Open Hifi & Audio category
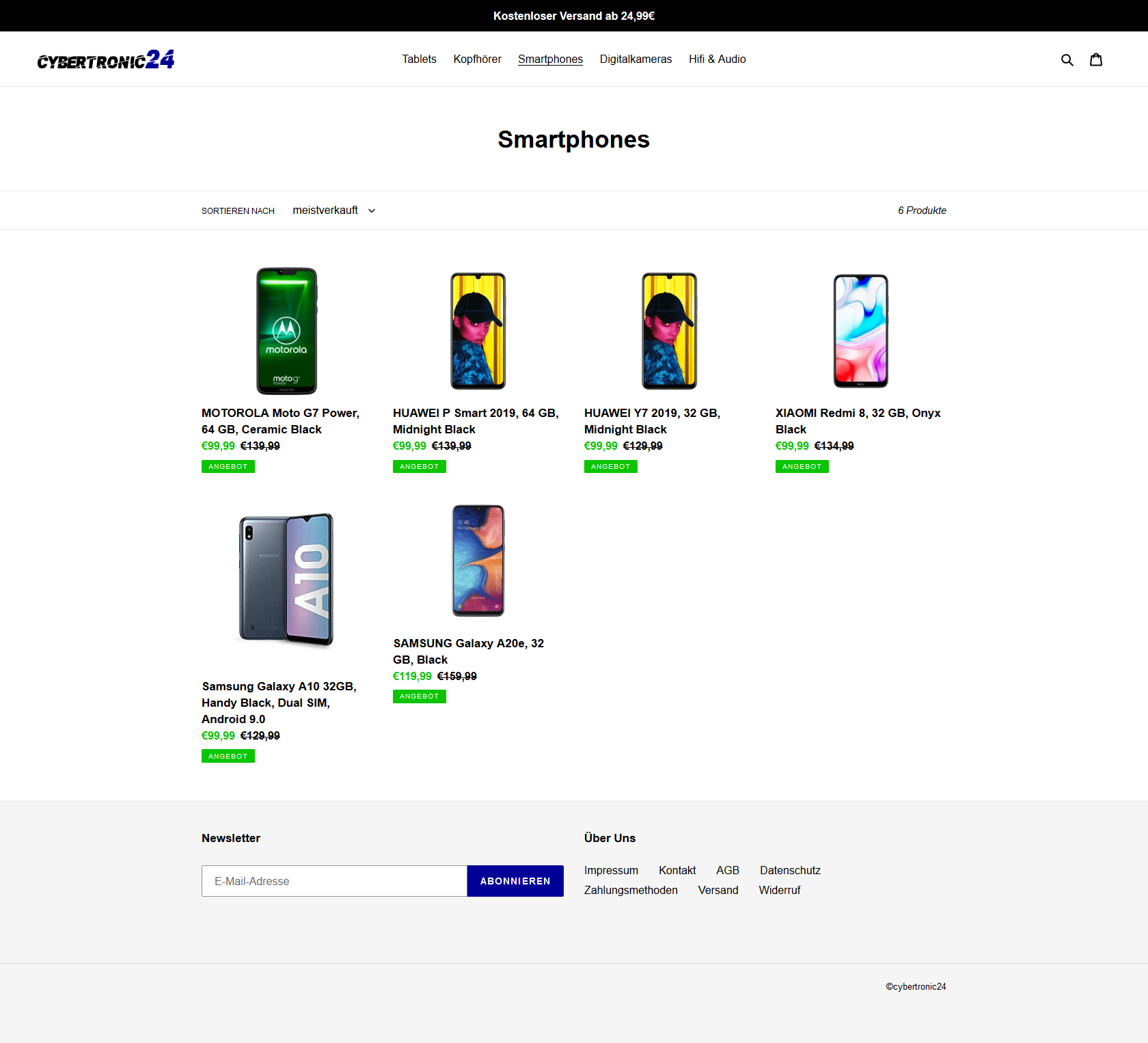The width and height of the screenshot is (1148, 1043). [x=717, y=59]
